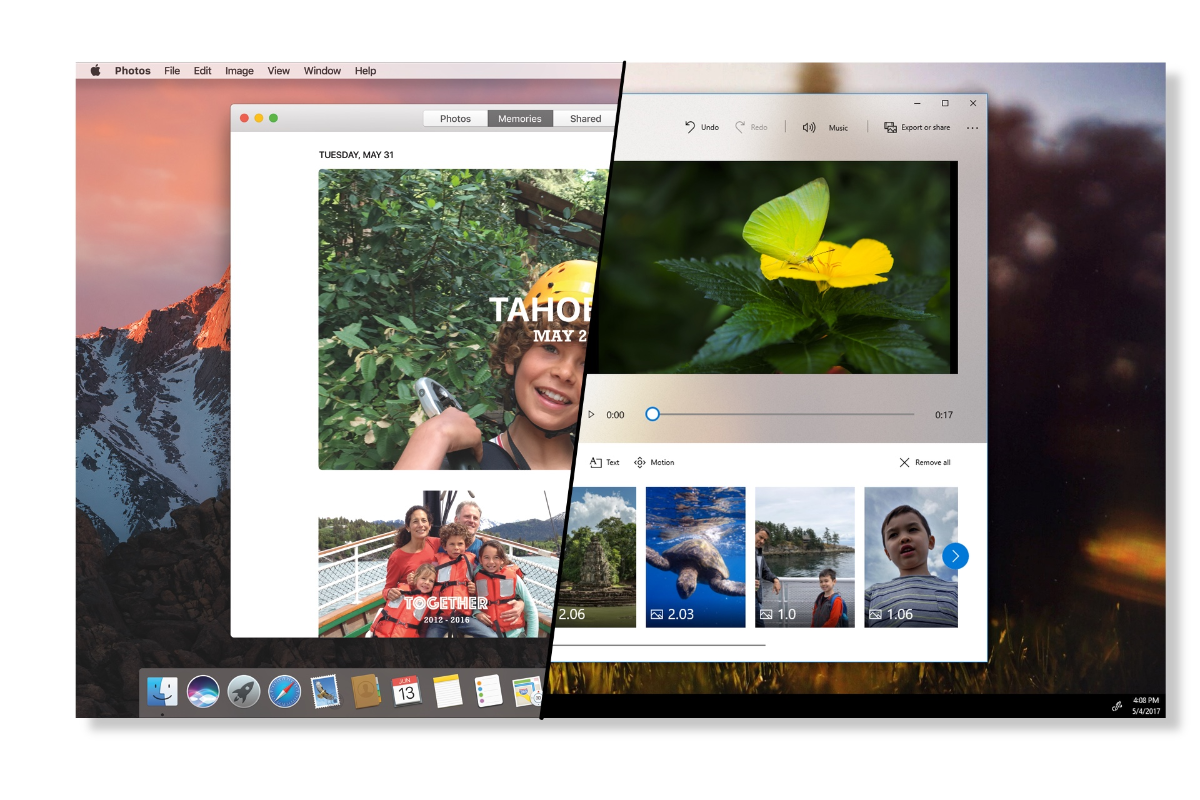Open Calendar showing June 13
Image resolution: width=1200 pixels, height=800 pixels.
(406, 690)
